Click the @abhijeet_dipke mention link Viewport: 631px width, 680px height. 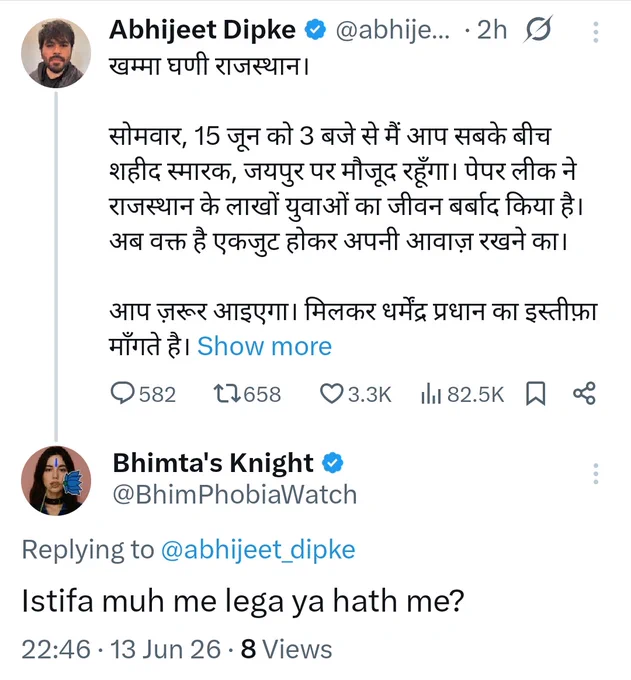258,550
